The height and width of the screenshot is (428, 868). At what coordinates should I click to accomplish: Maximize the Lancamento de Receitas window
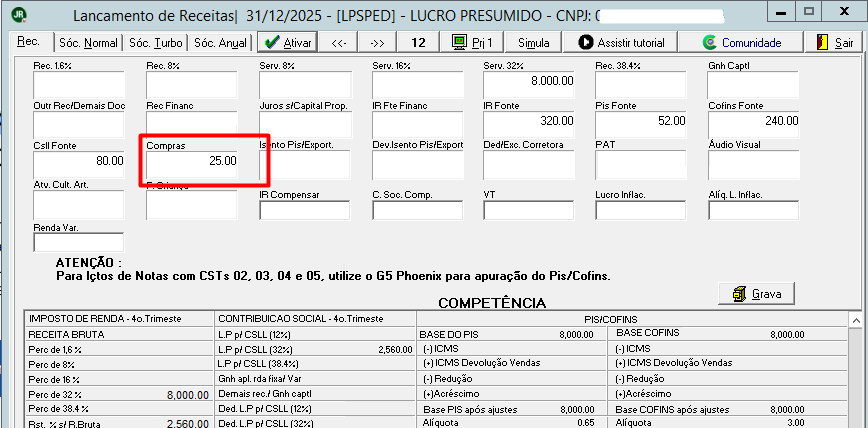pyautogui.click(x=809, y=11)
